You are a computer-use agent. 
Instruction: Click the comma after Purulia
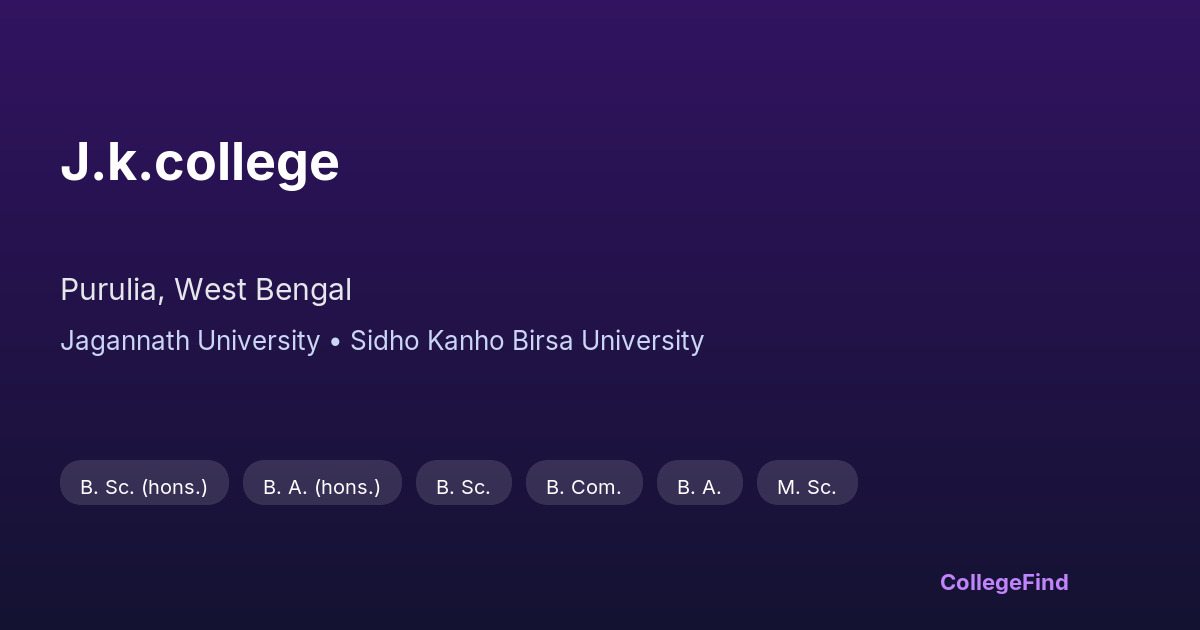(x=163, y=298)
